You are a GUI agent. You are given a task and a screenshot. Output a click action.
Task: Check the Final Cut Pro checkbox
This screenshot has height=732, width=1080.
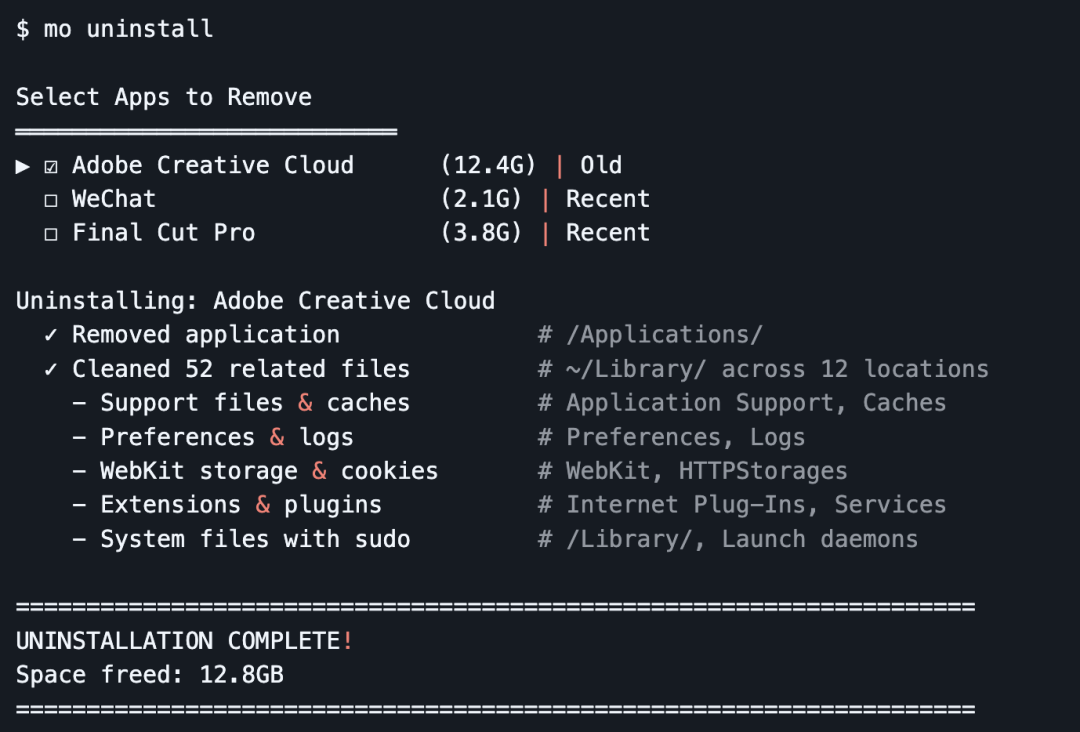[x=51, y=234]
